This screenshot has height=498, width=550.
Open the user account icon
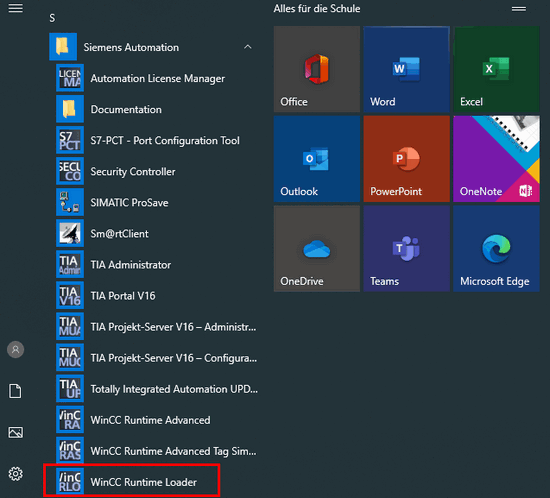pos(15,349)
